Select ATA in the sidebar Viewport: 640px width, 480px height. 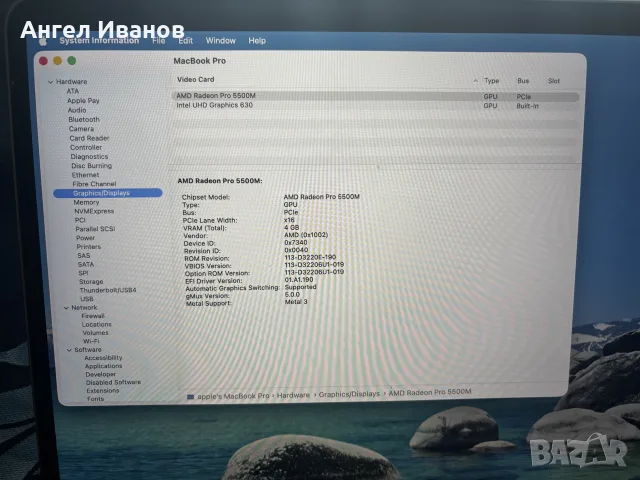pos(73,91)
